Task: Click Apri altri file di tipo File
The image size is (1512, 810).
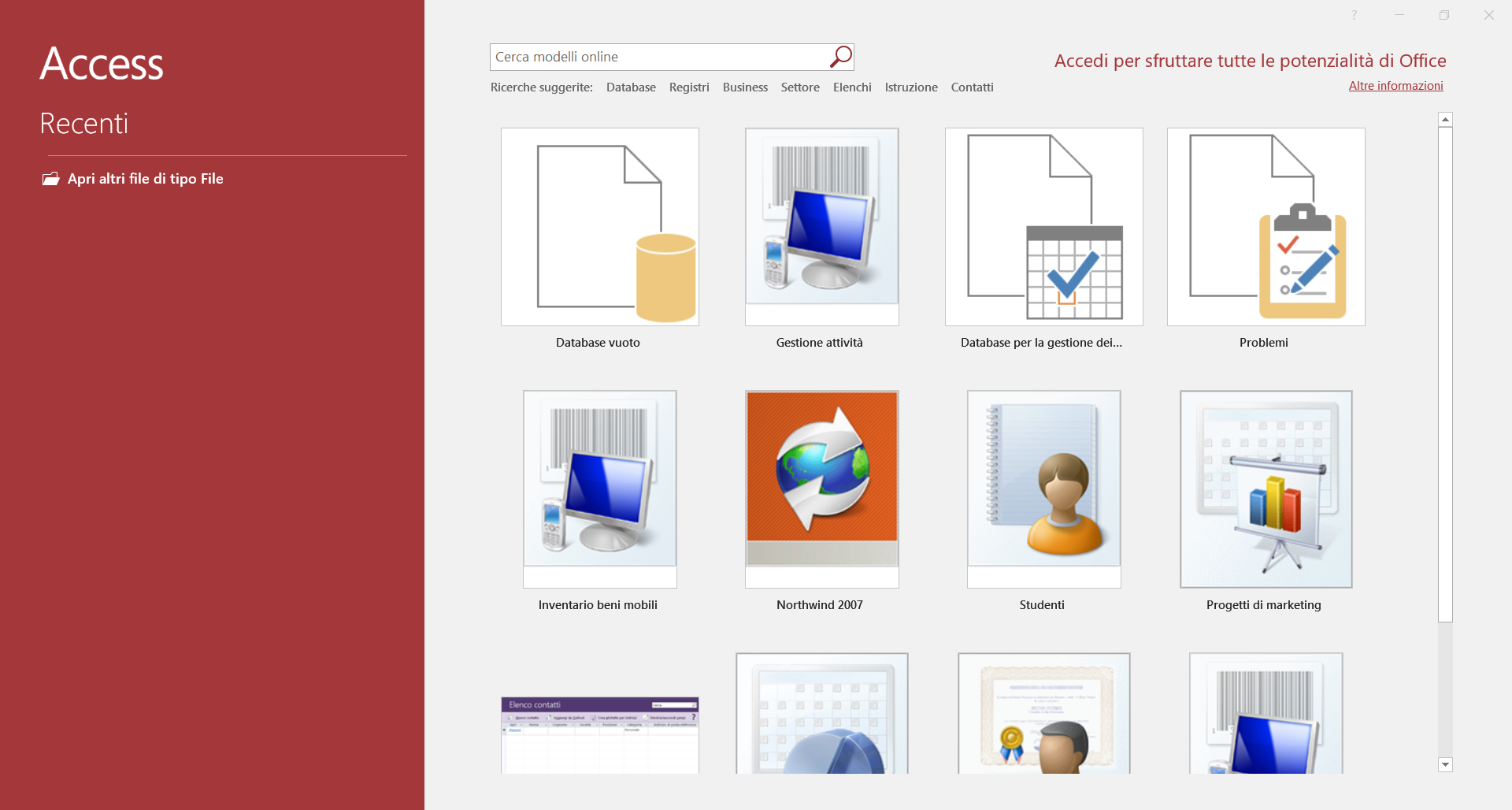Action: tap(145, 179)
